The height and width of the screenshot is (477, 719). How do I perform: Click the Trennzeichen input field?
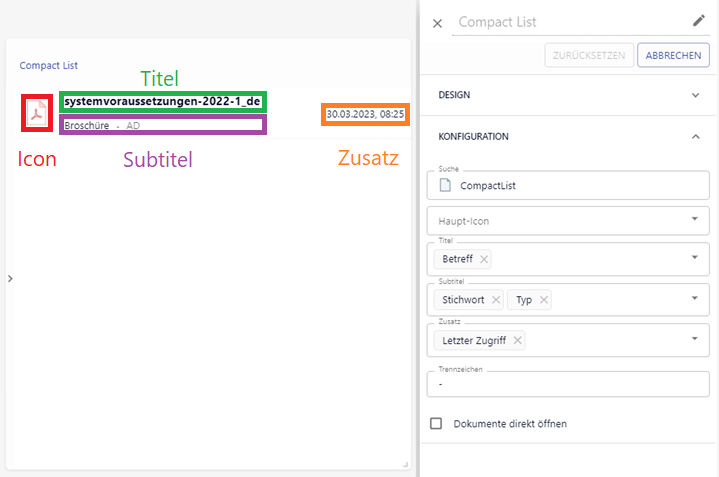568,384
